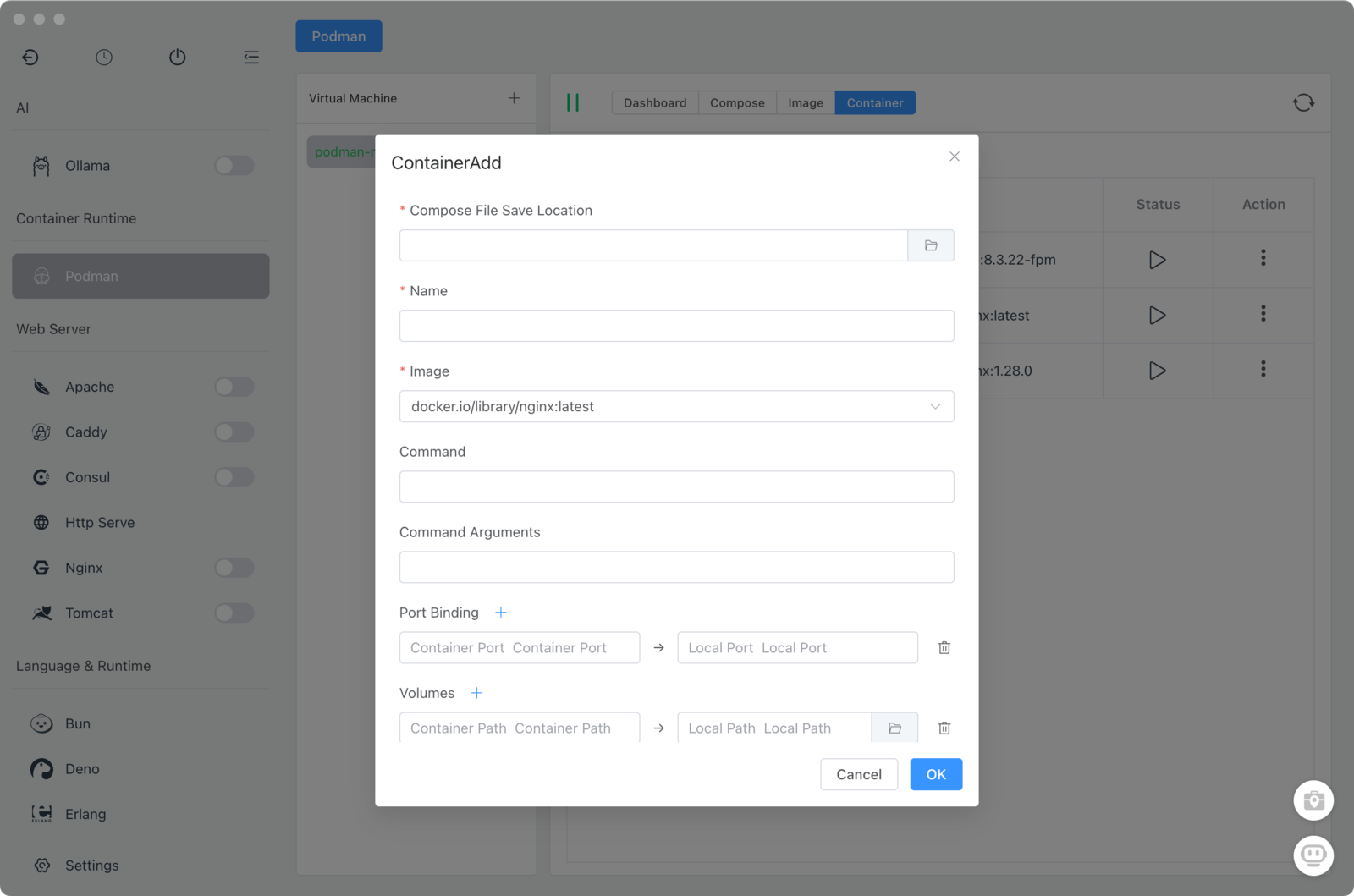
Task: Browse folder for Local Path volume
Action: 894,728
